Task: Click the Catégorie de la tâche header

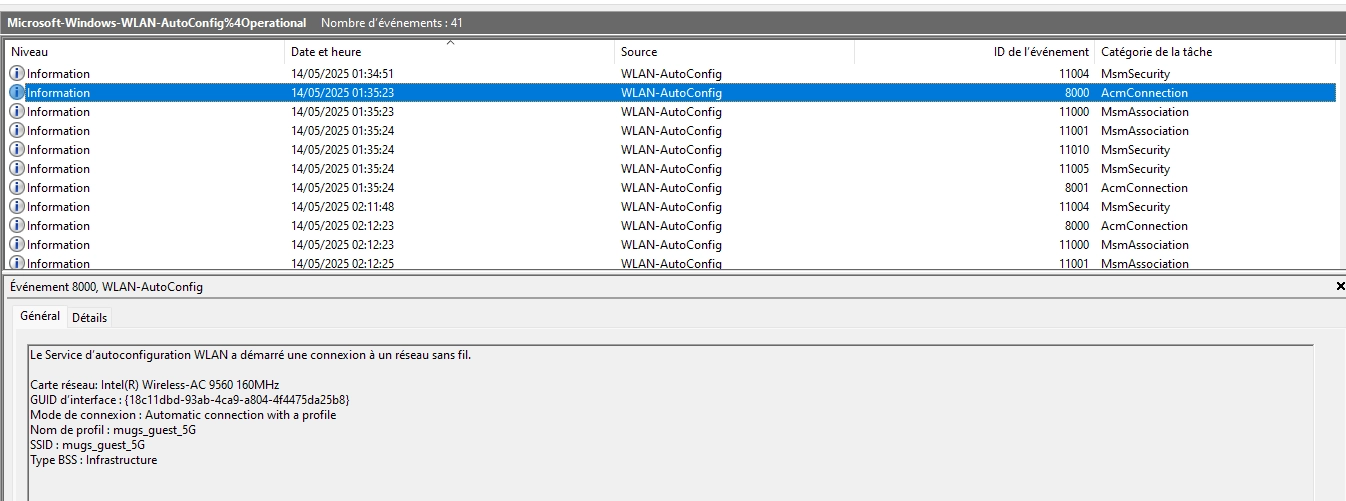Action: [x=1156, y=52]
